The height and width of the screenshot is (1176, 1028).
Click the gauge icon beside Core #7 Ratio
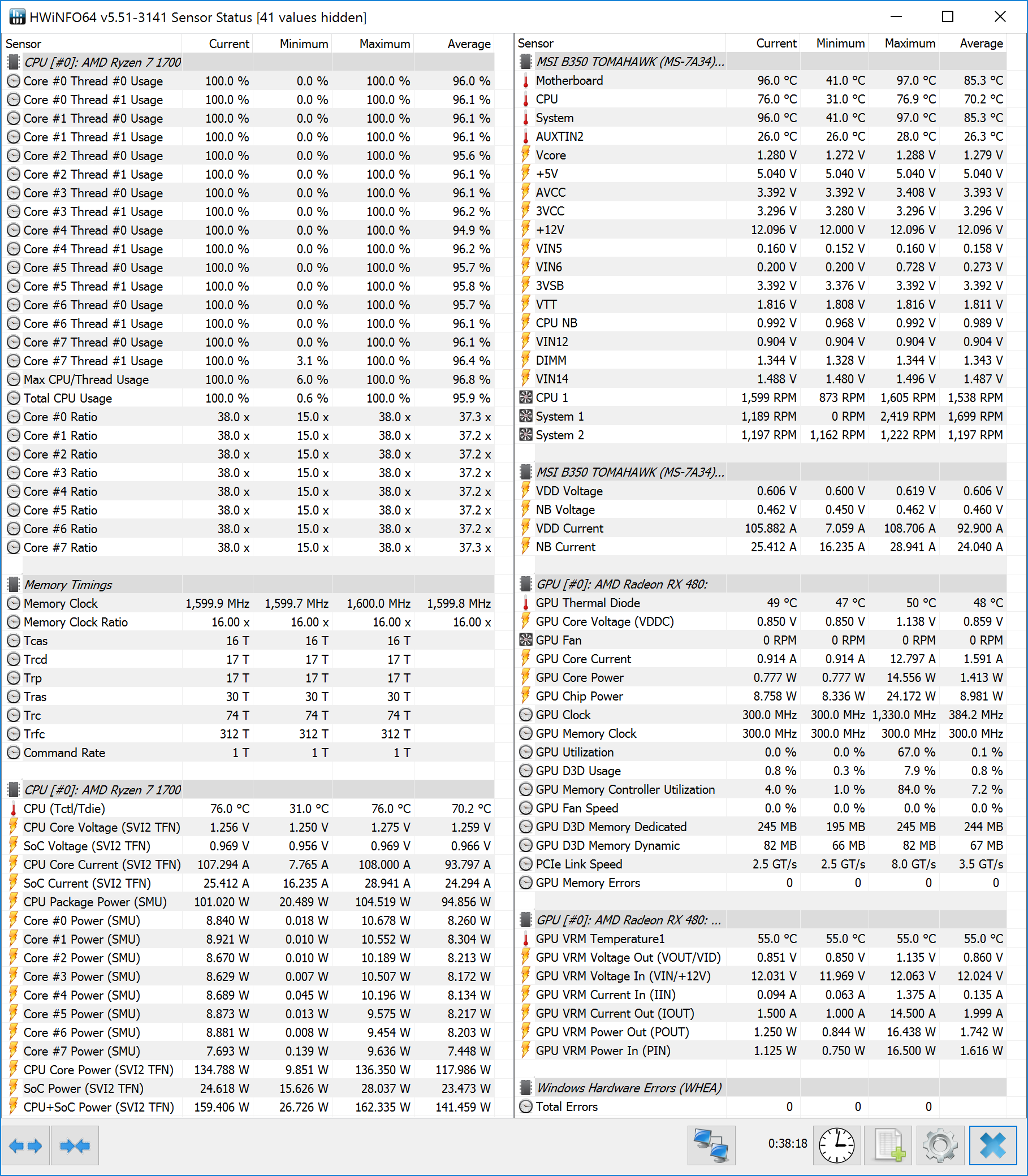[x=13, y=547]
